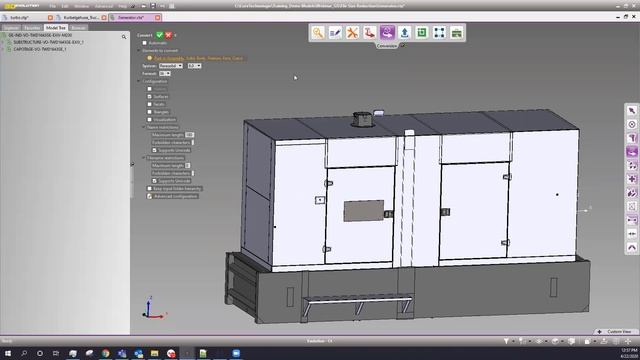The image size is (640, 360).
Task: Switch to the Kurbelgehäuse document tab
Action: (81, 18)
